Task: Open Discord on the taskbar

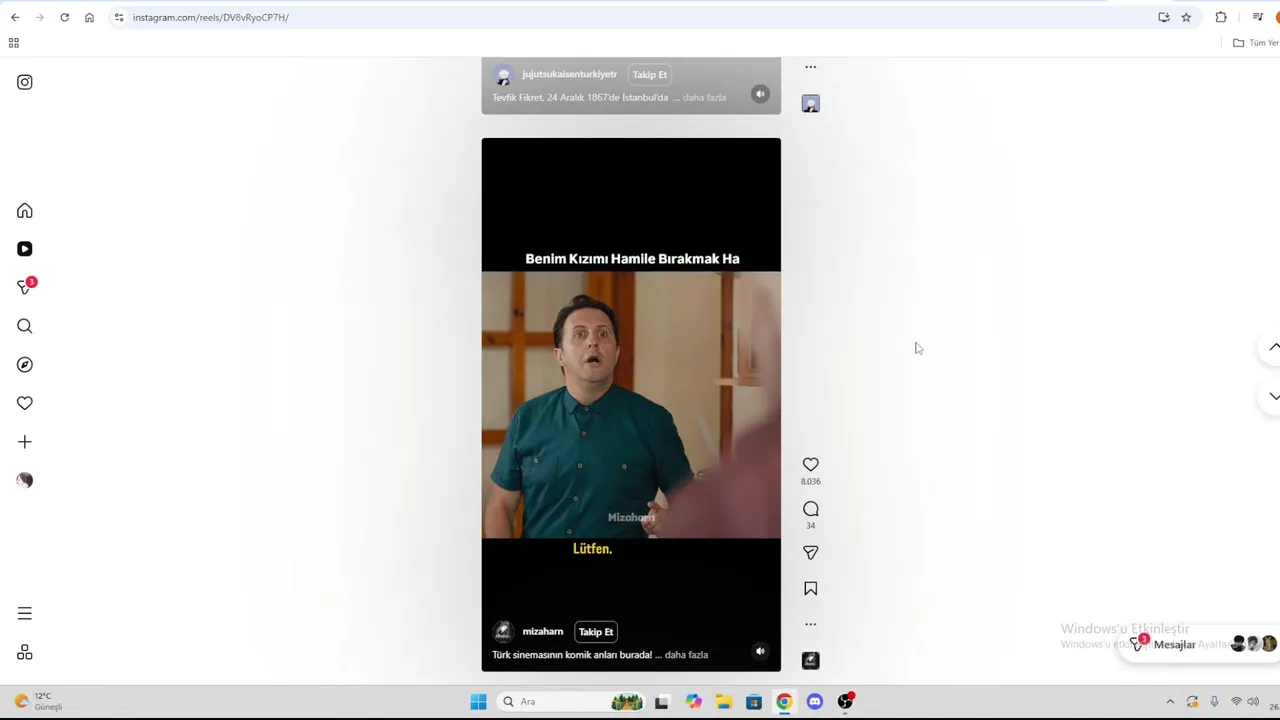Action: click(x=815, y=702)
